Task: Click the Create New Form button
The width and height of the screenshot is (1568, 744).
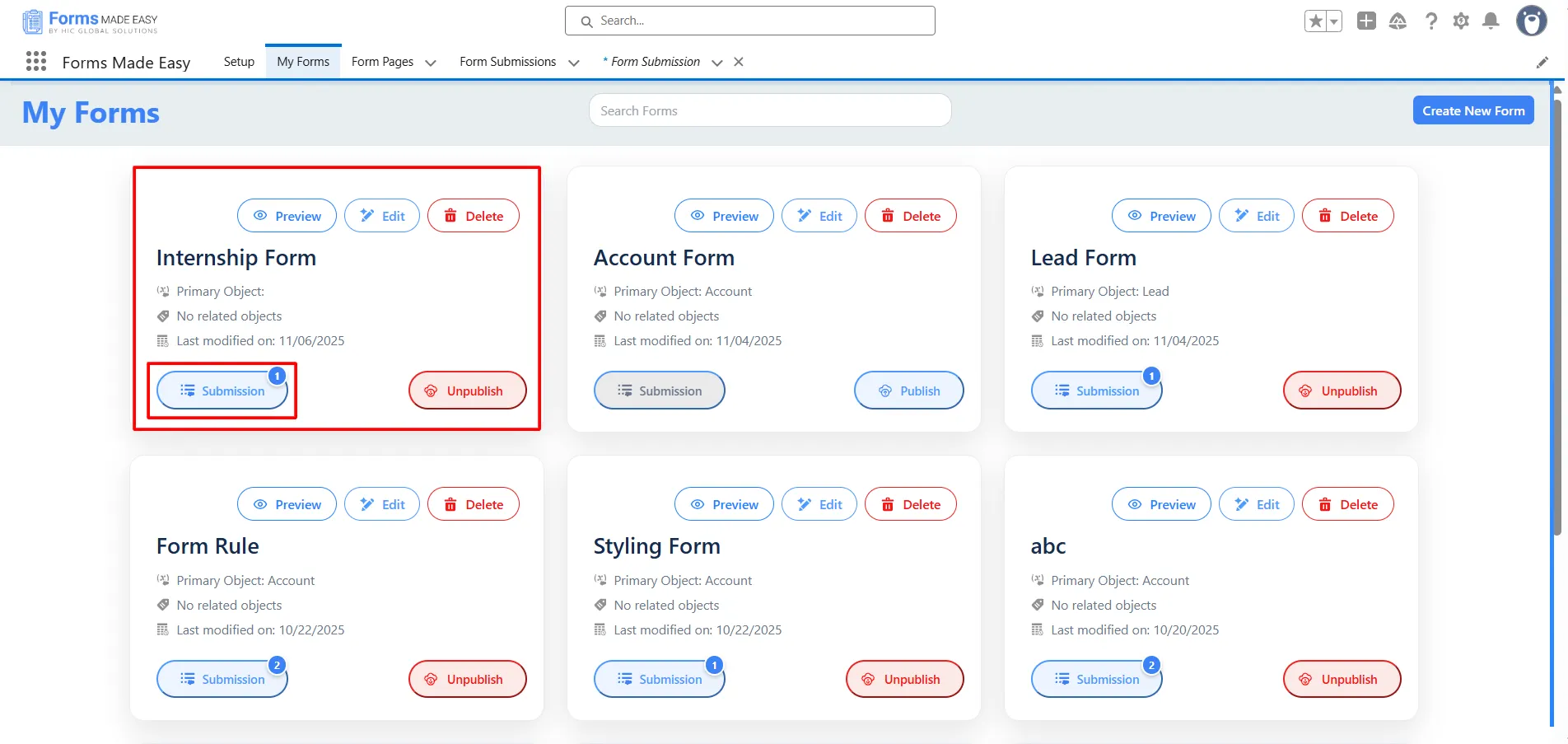Action: click(1472, 110)
